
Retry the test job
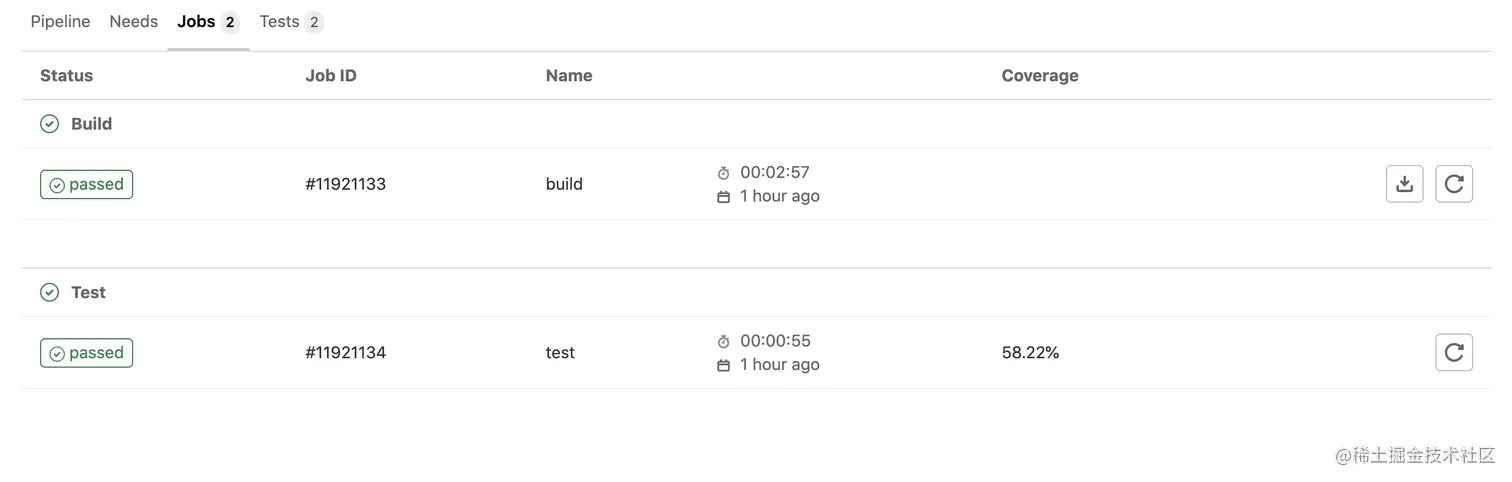coord(1454,352)
